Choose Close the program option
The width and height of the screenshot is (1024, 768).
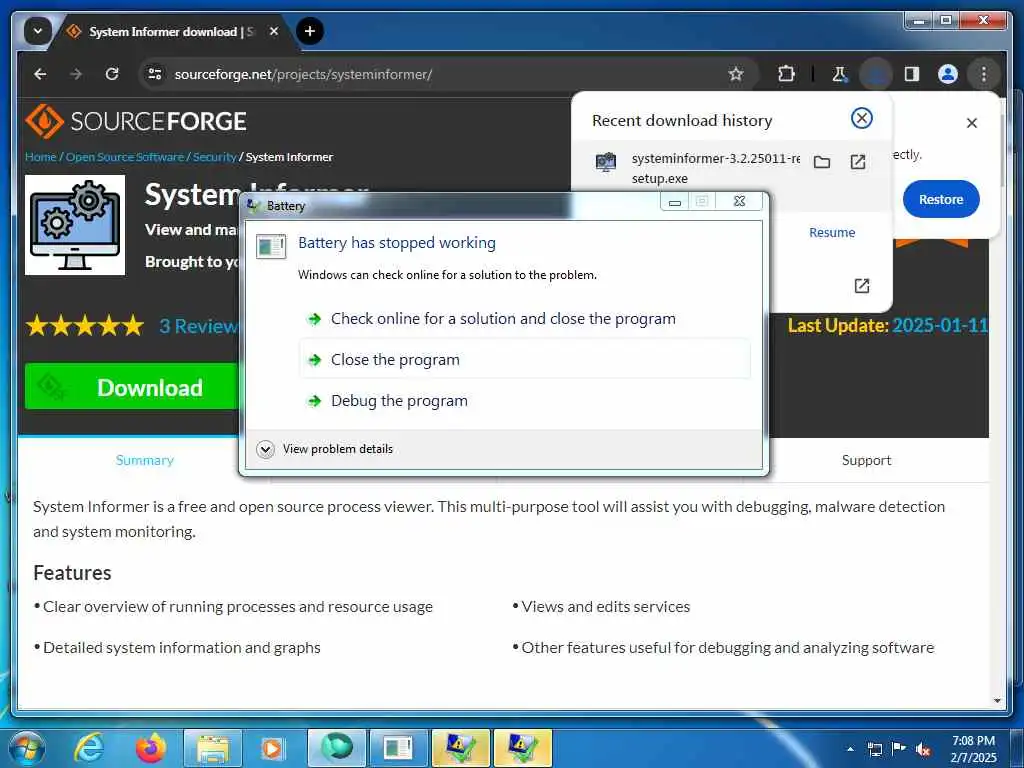click(x=525, y=359)
